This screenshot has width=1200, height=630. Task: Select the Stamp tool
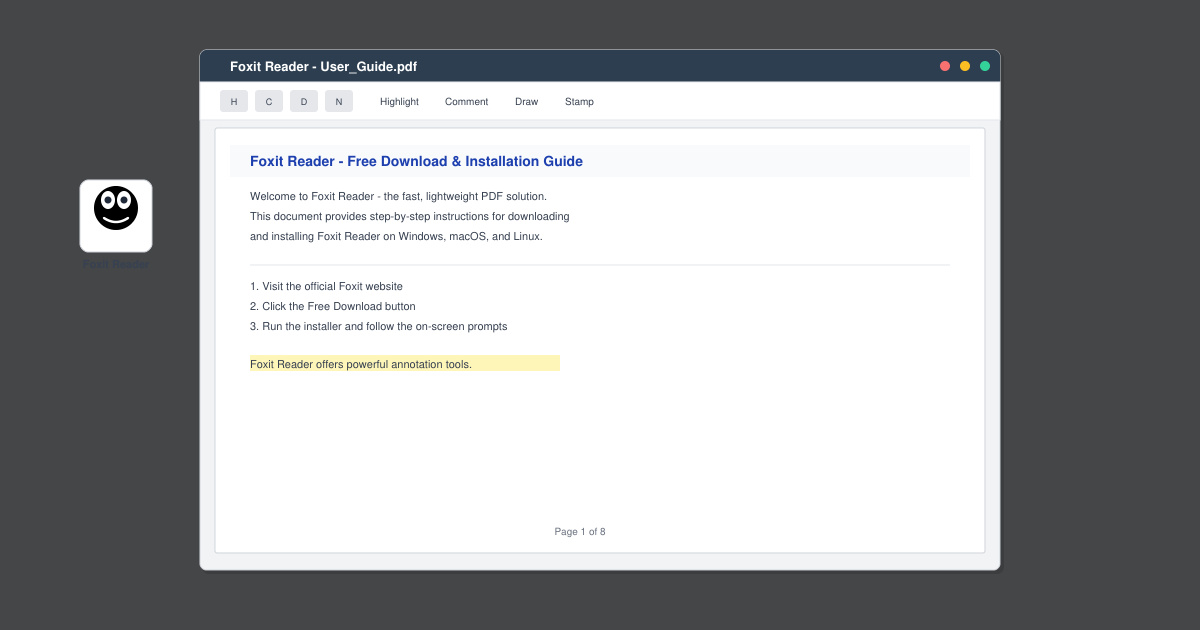coord(579,101)
